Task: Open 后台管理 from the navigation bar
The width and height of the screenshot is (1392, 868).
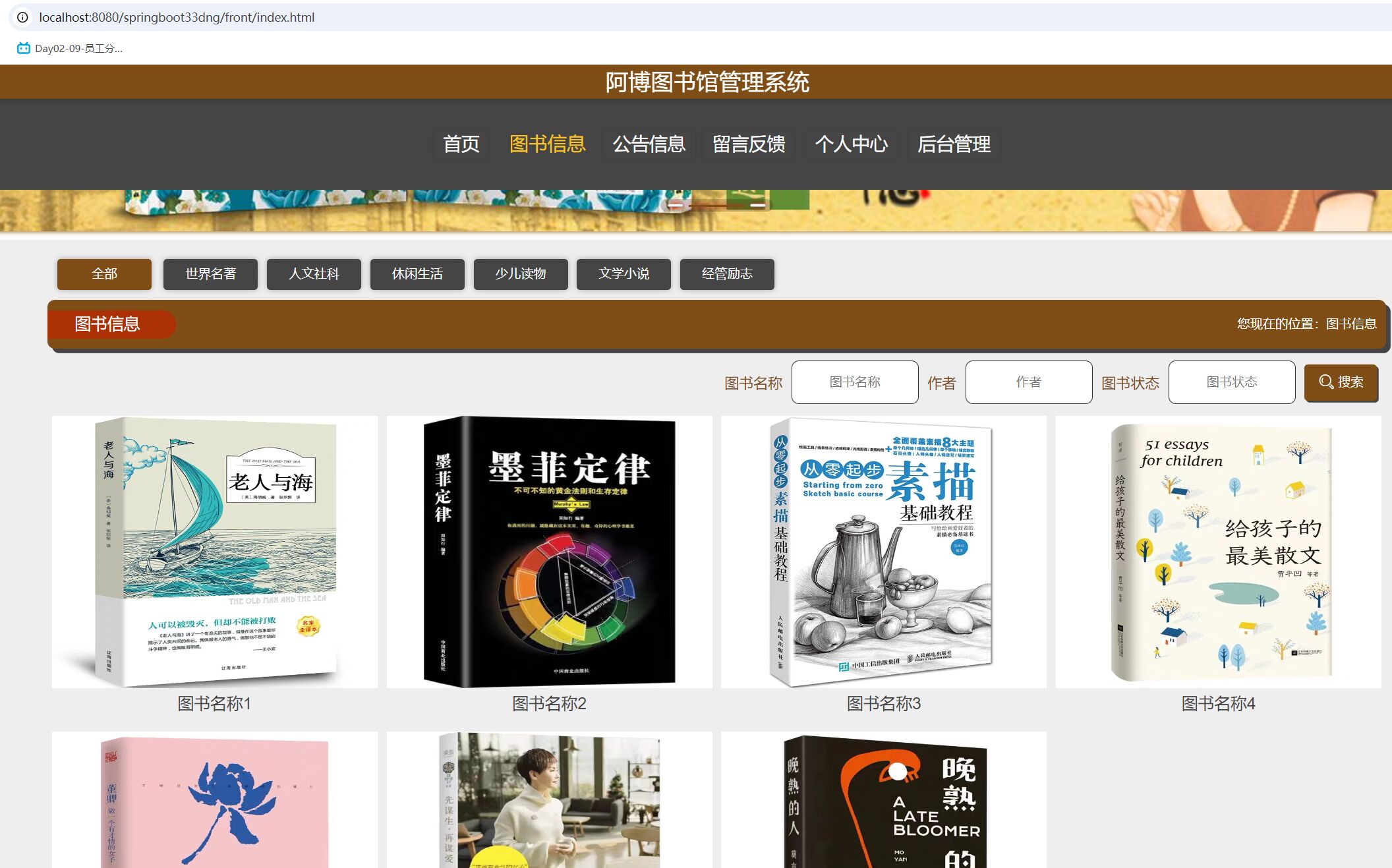Action: [954, 144]
